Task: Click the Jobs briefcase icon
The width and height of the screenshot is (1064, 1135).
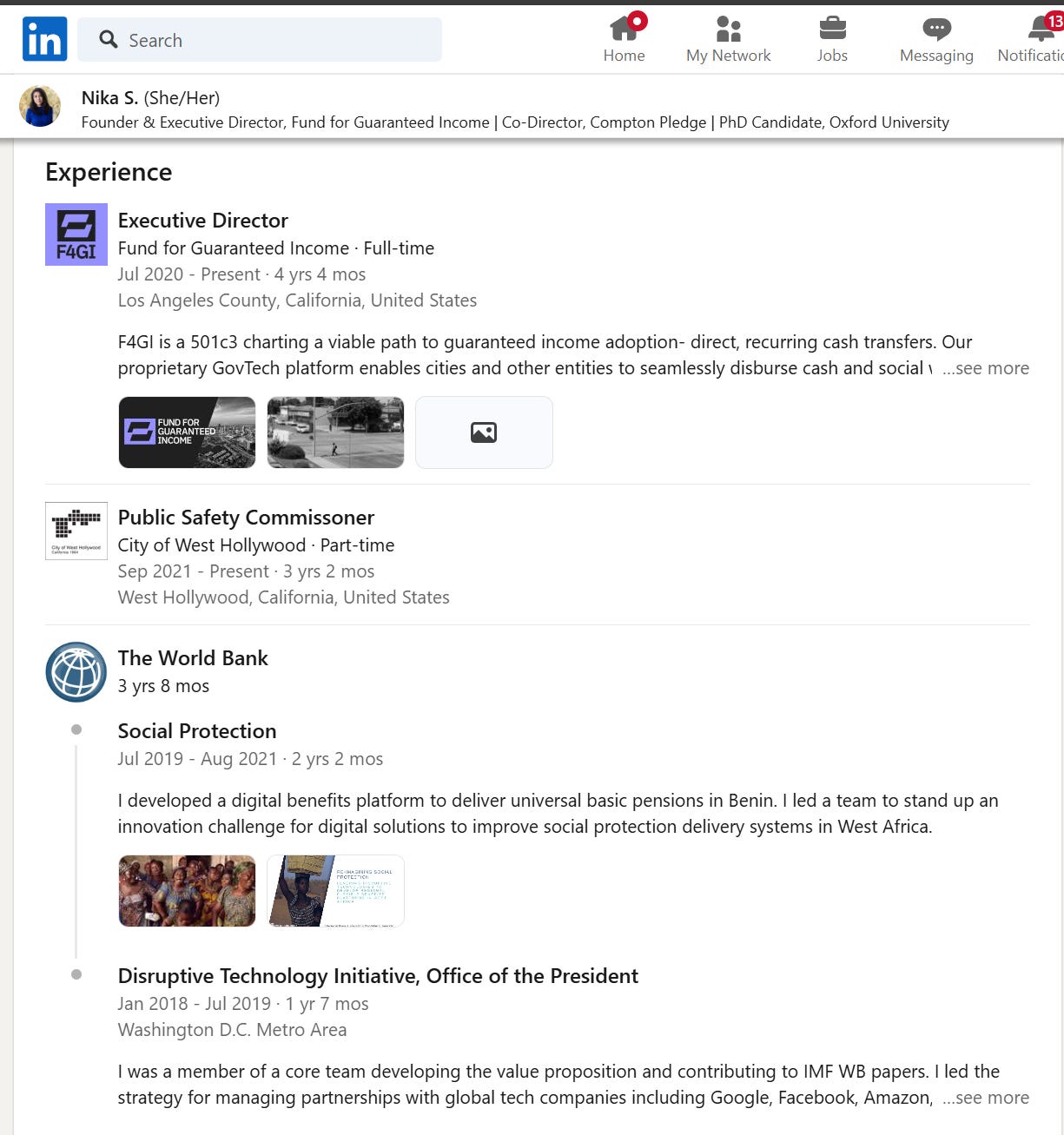Action: 832,29
